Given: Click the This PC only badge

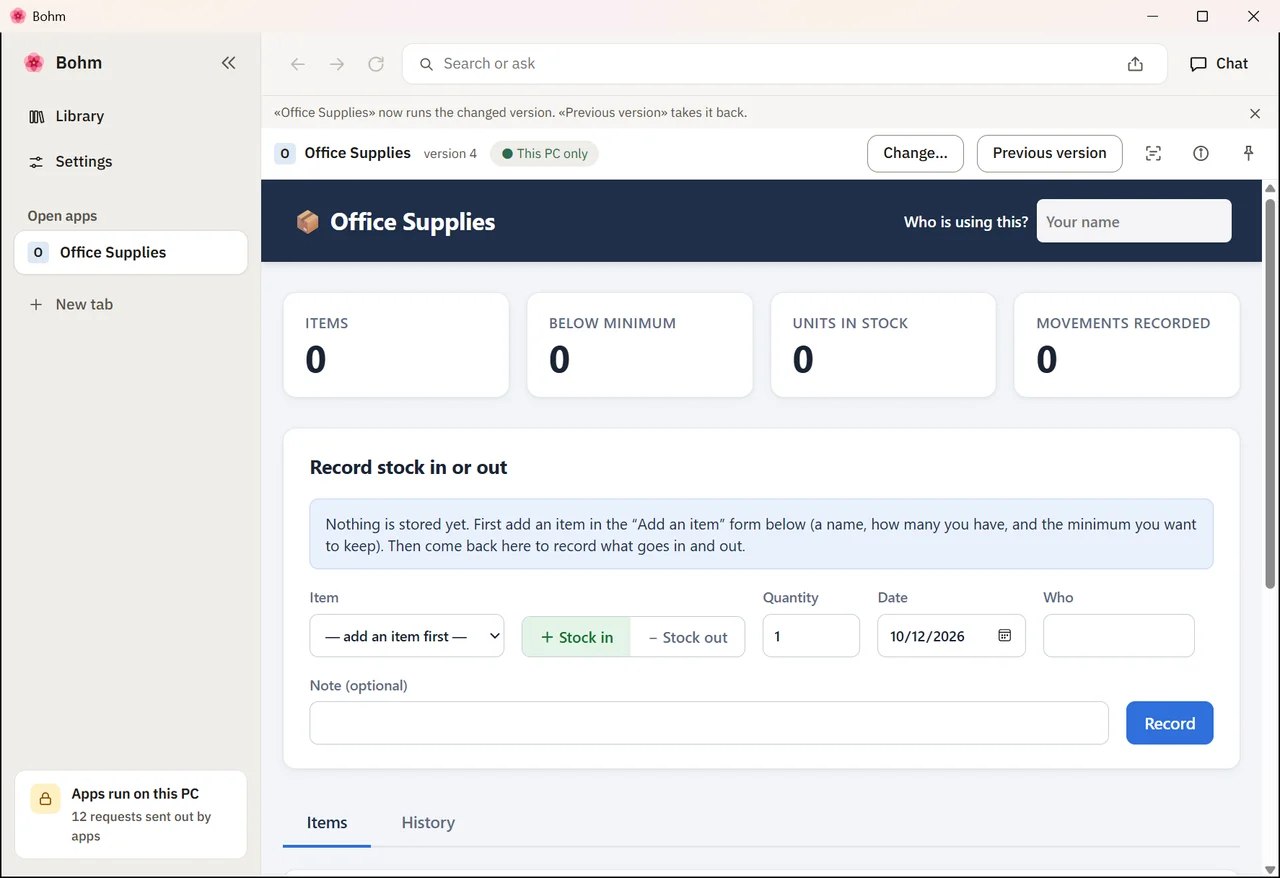Looking at the screenshot, I should [544, 154].
